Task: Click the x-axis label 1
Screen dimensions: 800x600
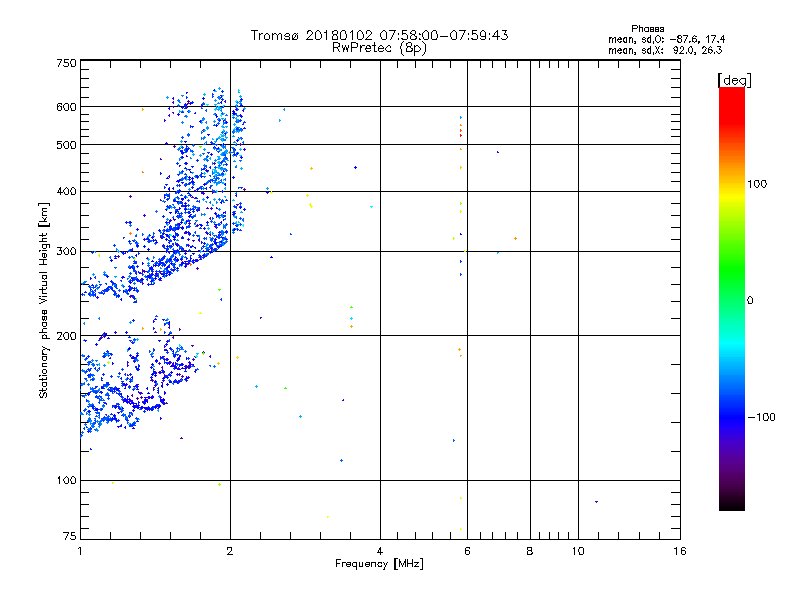Action: [x=80, y=551]
